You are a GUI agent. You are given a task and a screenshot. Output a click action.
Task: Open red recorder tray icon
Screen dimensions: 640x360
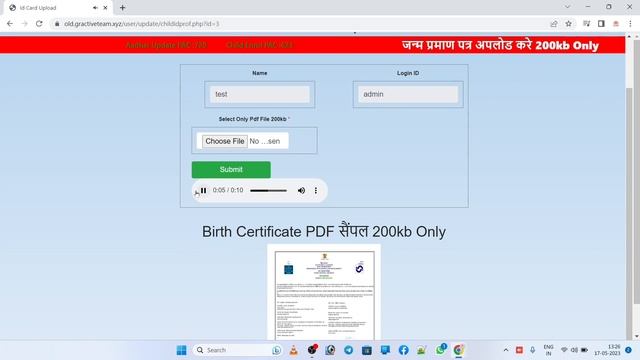tap(519, 350)
